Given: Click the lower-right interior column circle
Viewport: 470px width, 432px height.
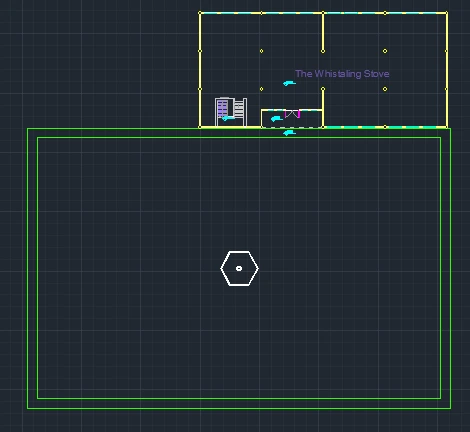Looking at the screenshot, I should point(385,89).
